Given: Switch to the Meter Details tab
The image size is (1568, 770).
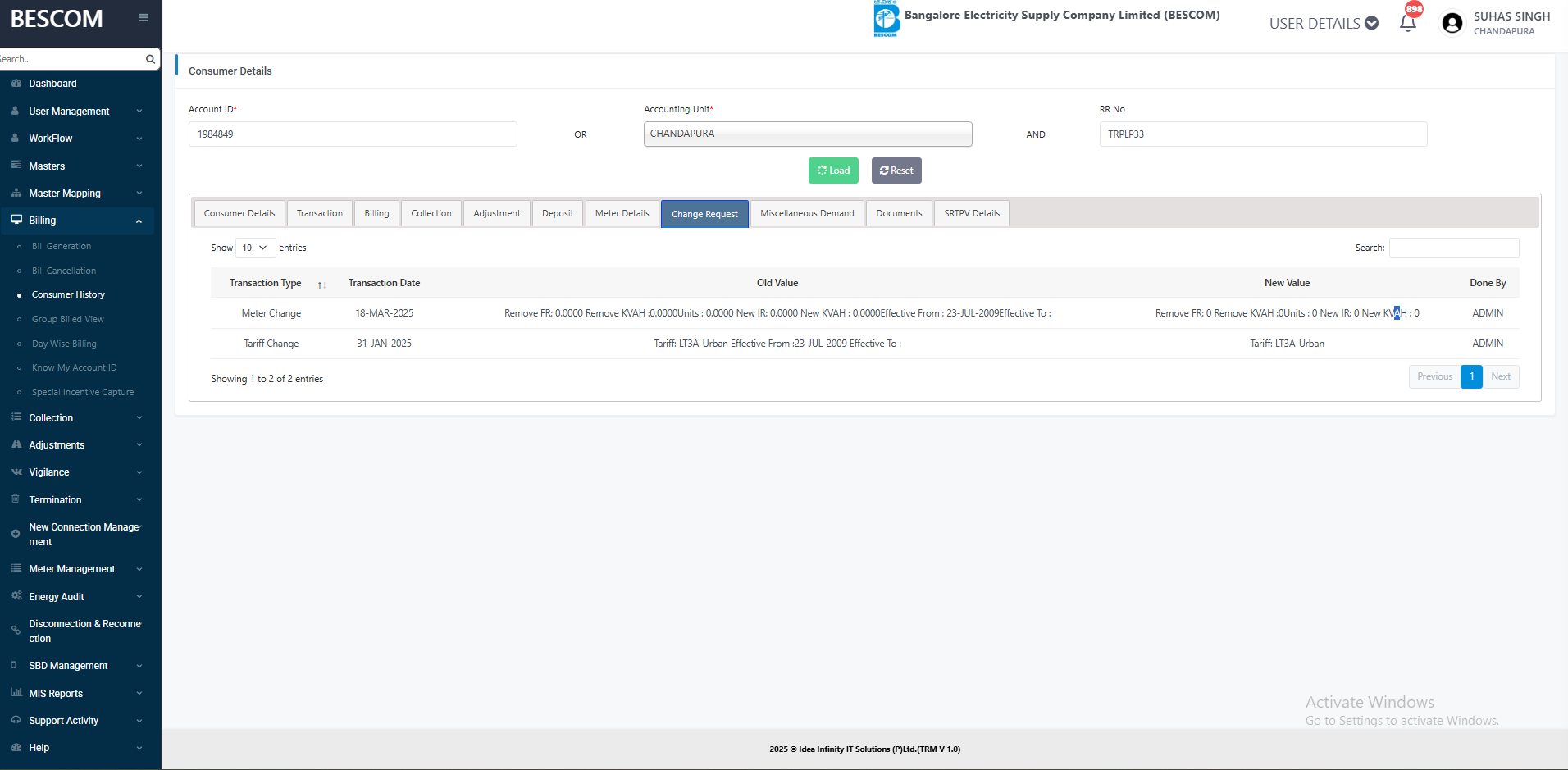Looking at the screenshot, I should 622,214.
